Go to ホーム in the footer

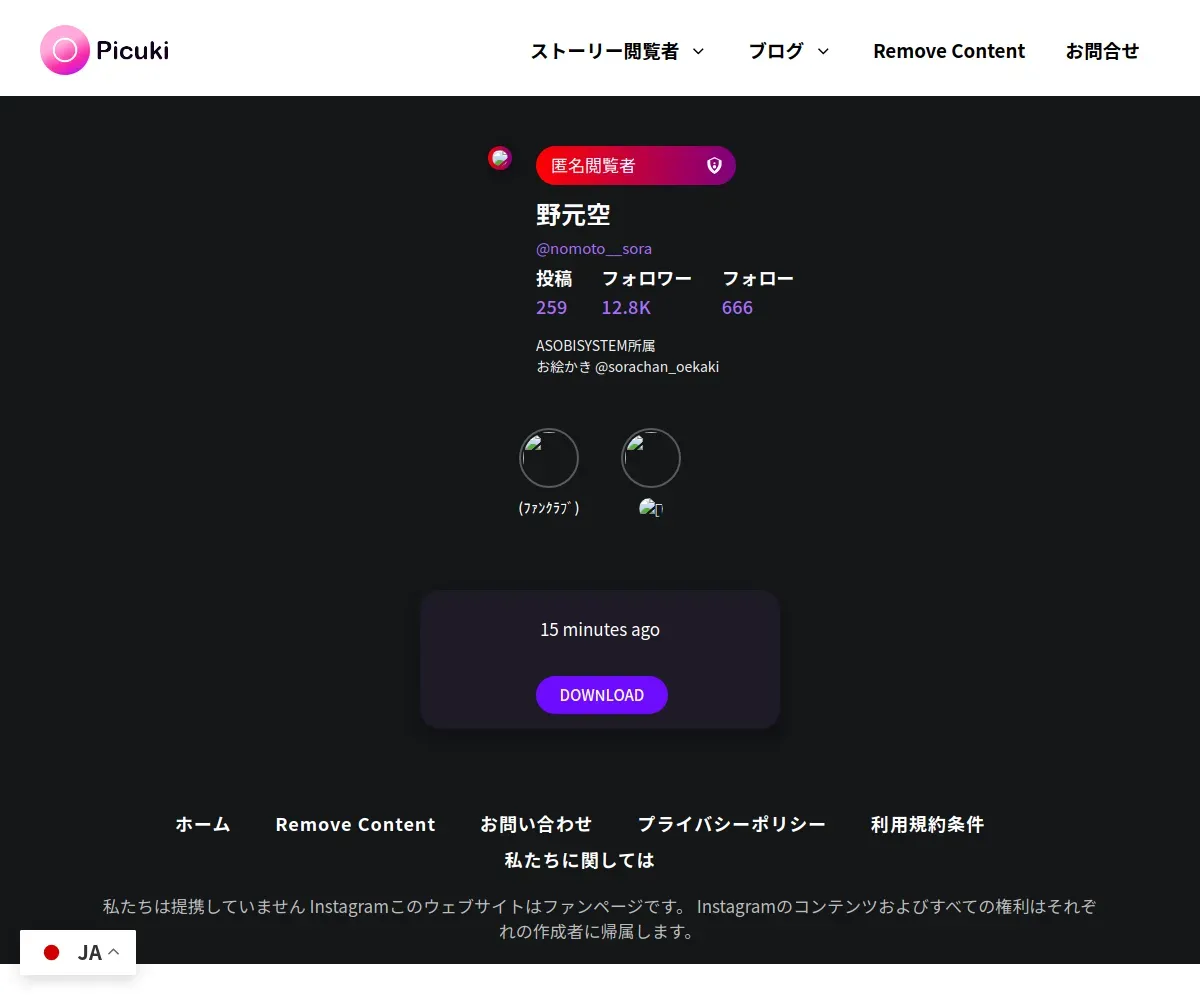[203, 825]
